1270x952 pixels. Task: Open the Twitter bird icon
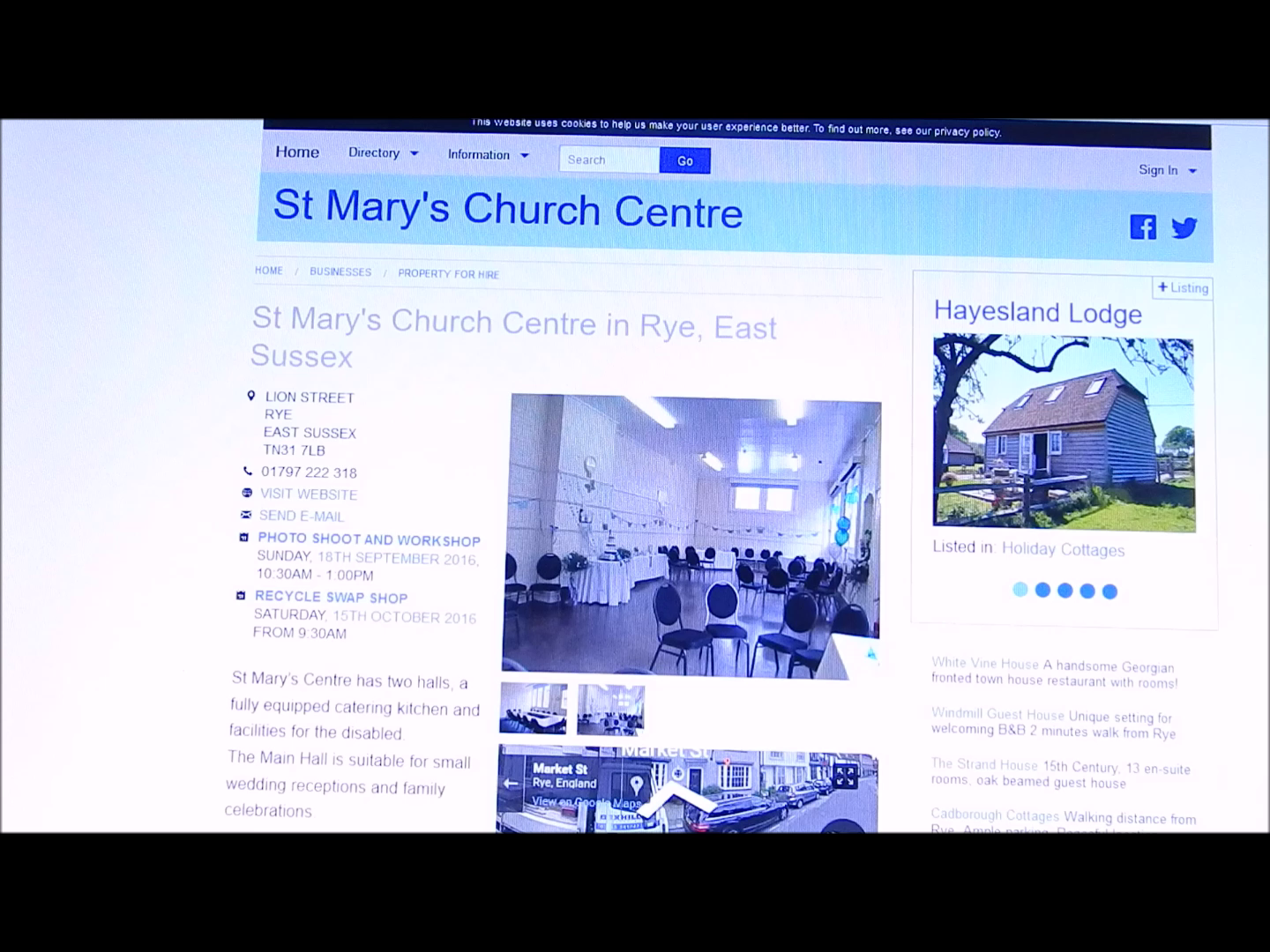1184,228
